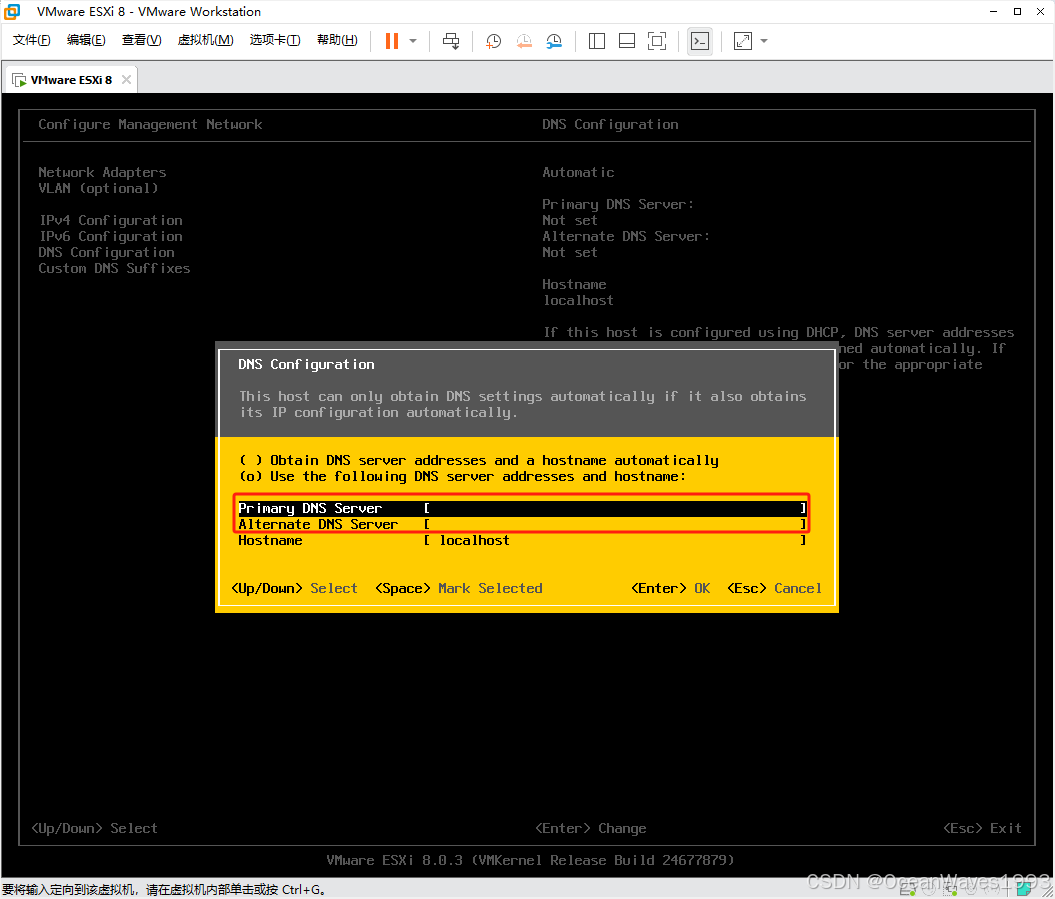Viewport: 1055px width, 899px height.
Task: Click IPv6 Configuration entry
Action: pos(110,236)
